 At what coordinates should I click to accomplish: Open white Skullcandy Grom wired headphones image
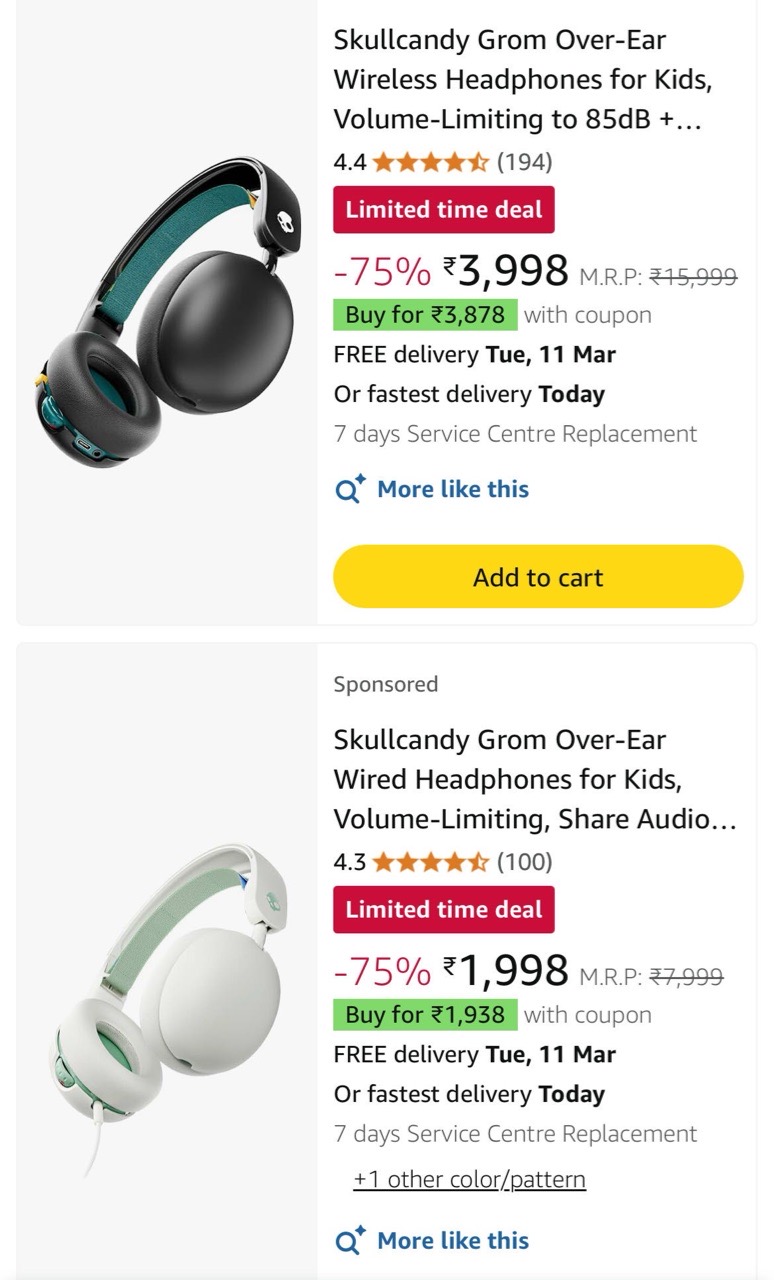[x=167, y=1010]
